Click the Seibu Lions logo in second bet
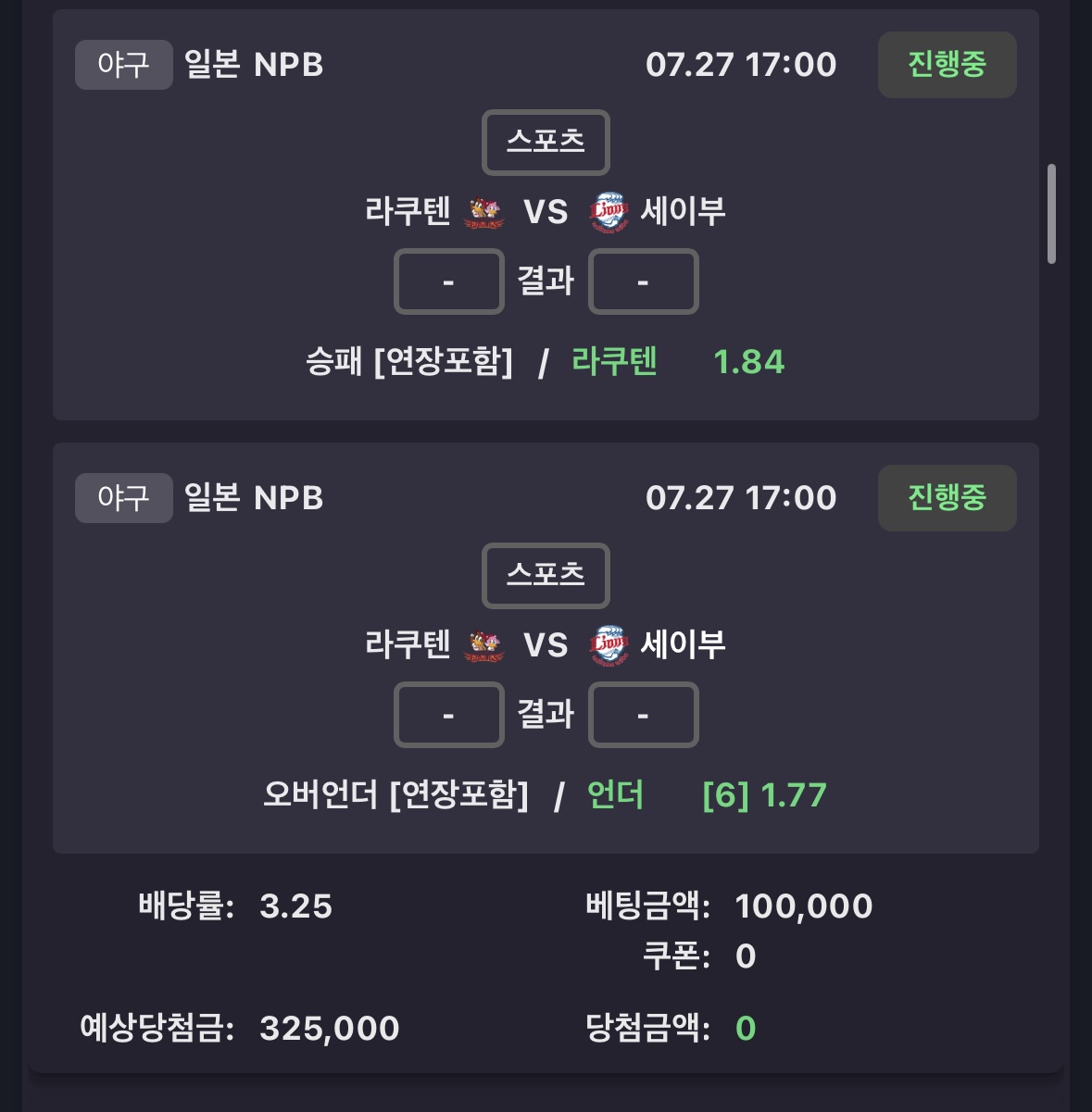The height and width of the screenshot is (1112, 1092). click(x=609, y=645)
